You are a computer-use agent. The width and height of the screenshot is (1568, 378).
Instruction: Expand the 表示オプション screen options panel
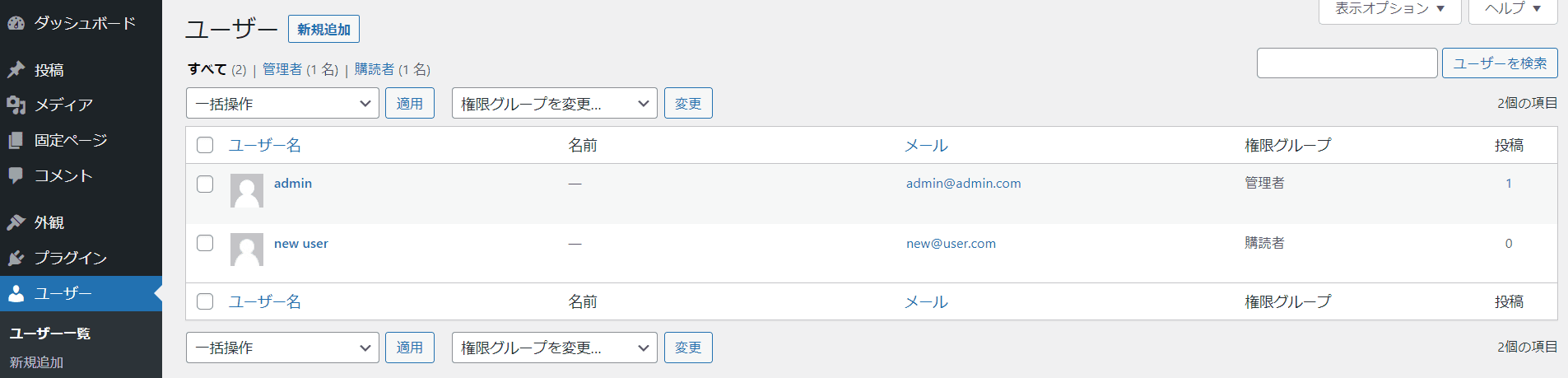1389,9
